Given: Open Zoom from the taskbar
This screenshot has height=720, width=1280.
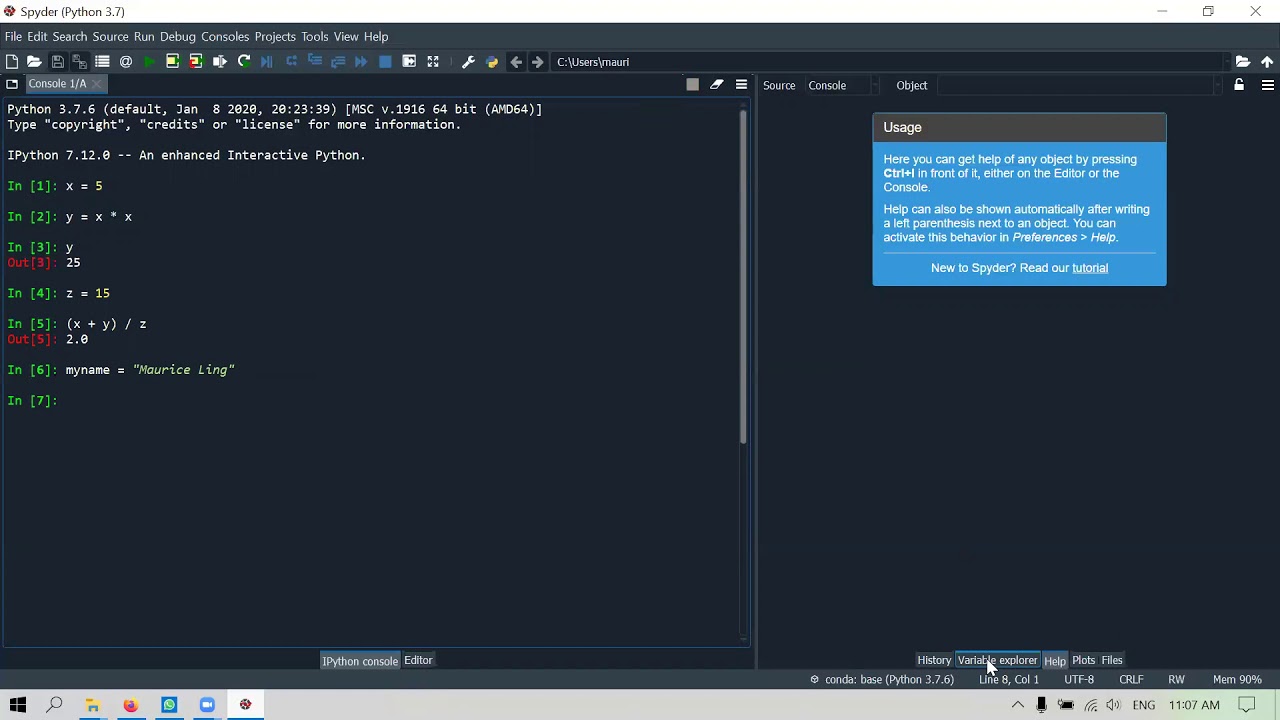Looking at the screenshot, I should (207, 705).
